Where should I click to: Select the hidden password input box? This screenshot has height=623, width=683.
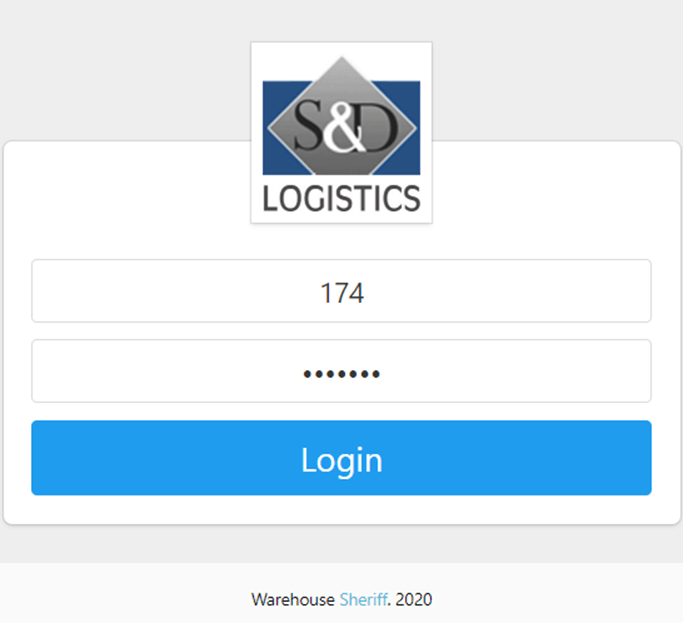pyautogui.click(x=342, y=371)
